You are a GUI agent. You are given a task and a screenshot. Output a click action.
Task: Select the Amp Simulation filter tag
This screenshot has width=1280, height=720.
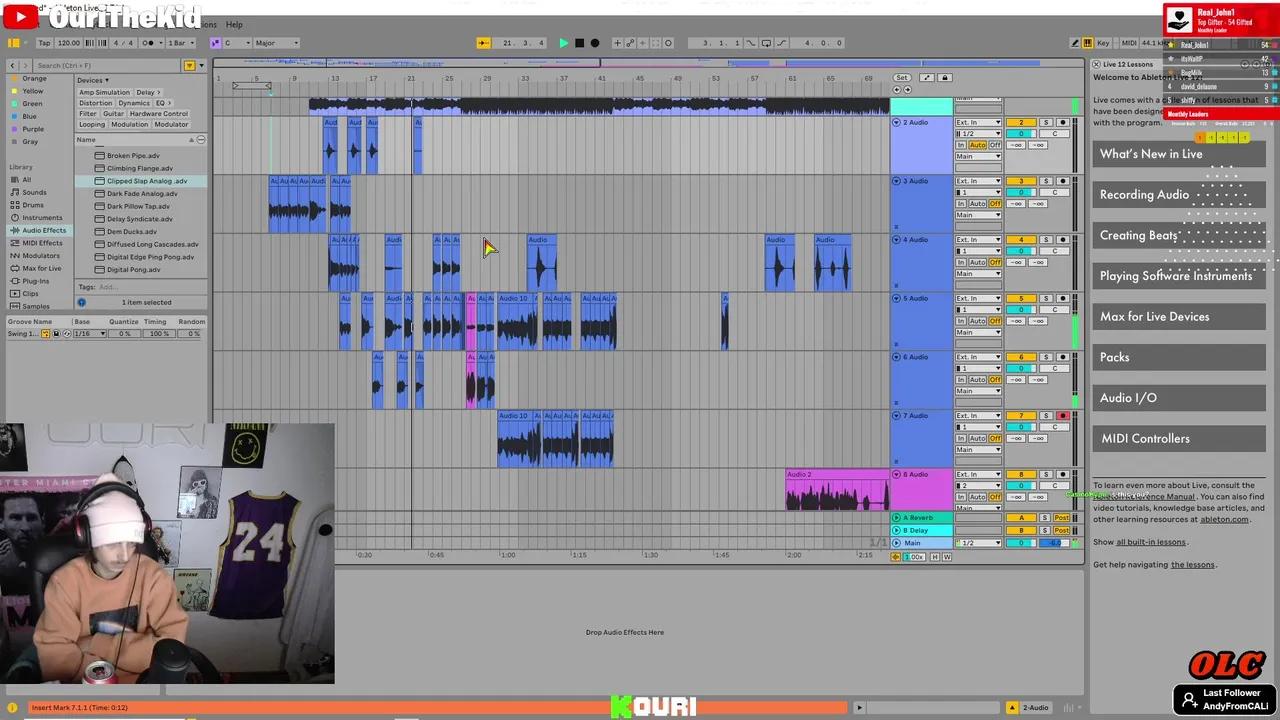tap(104, 92)
